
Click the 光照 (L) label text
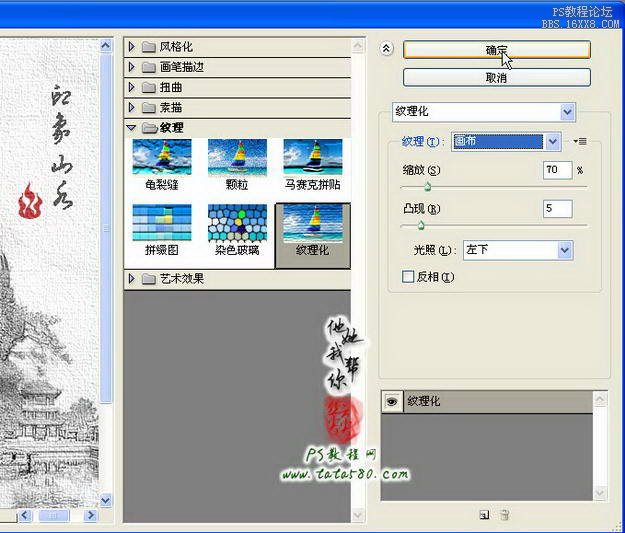433,250
